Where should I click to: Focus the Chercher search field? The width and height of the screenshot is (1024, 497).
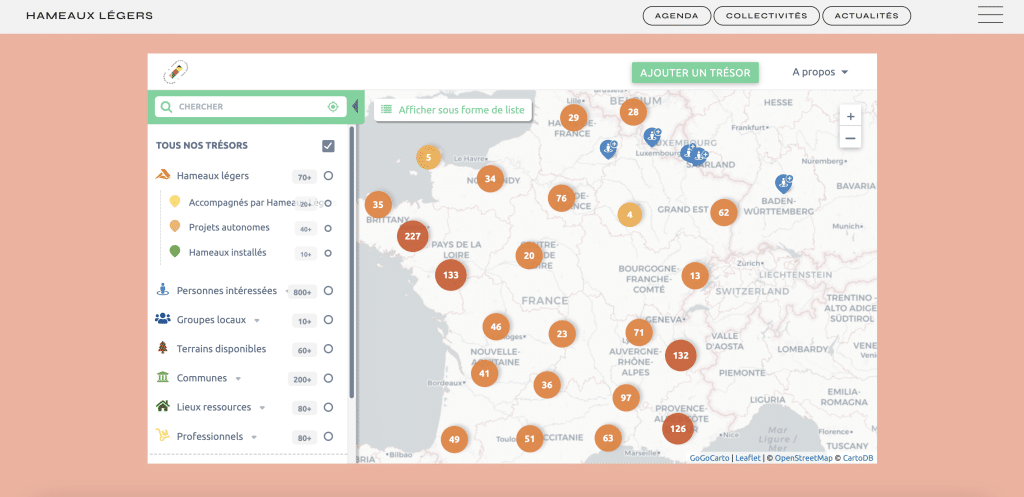pos(251,106)
